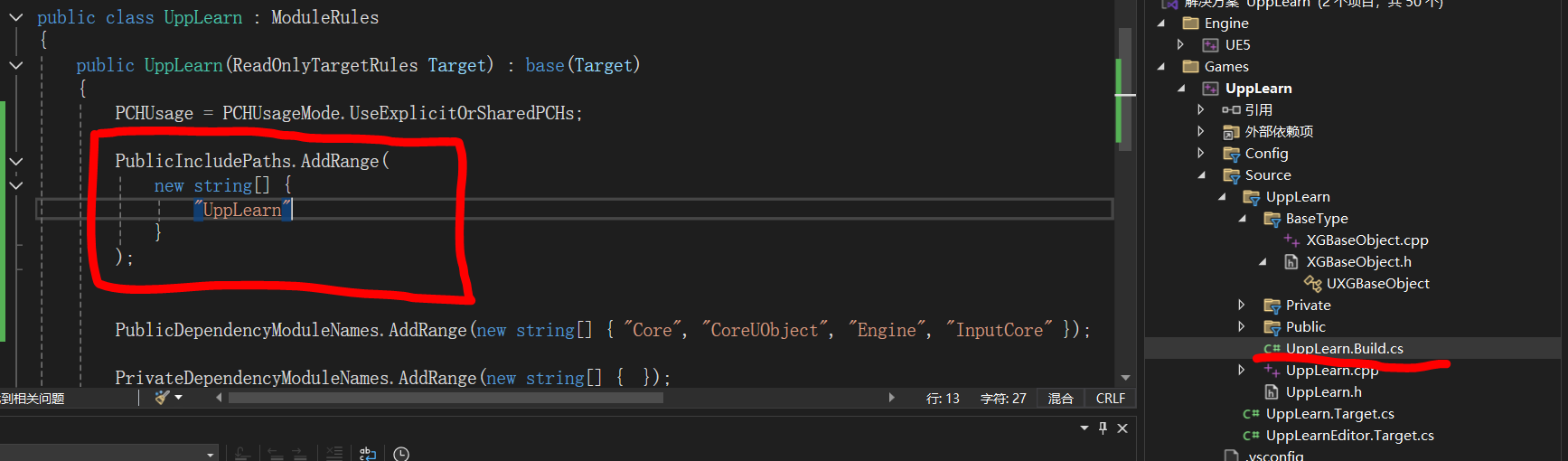This screenshot has height=461, width=1568.
Task: Click the XGBaseObject.h header file icon
Action: coord(1291,262)
